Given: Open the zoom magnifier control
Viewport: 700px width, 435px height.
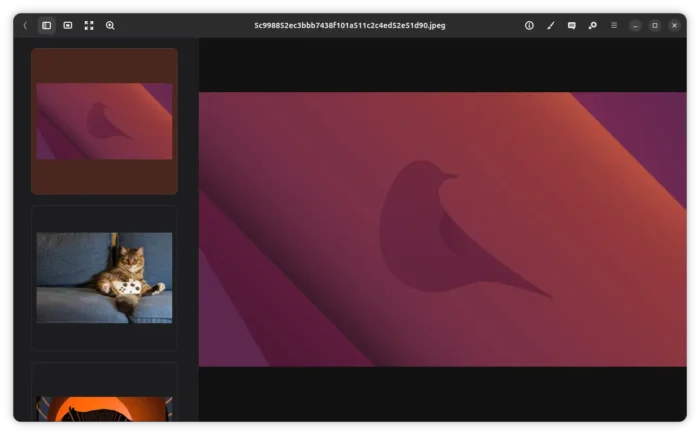Looking at the screenshot, I should (110, 25).
